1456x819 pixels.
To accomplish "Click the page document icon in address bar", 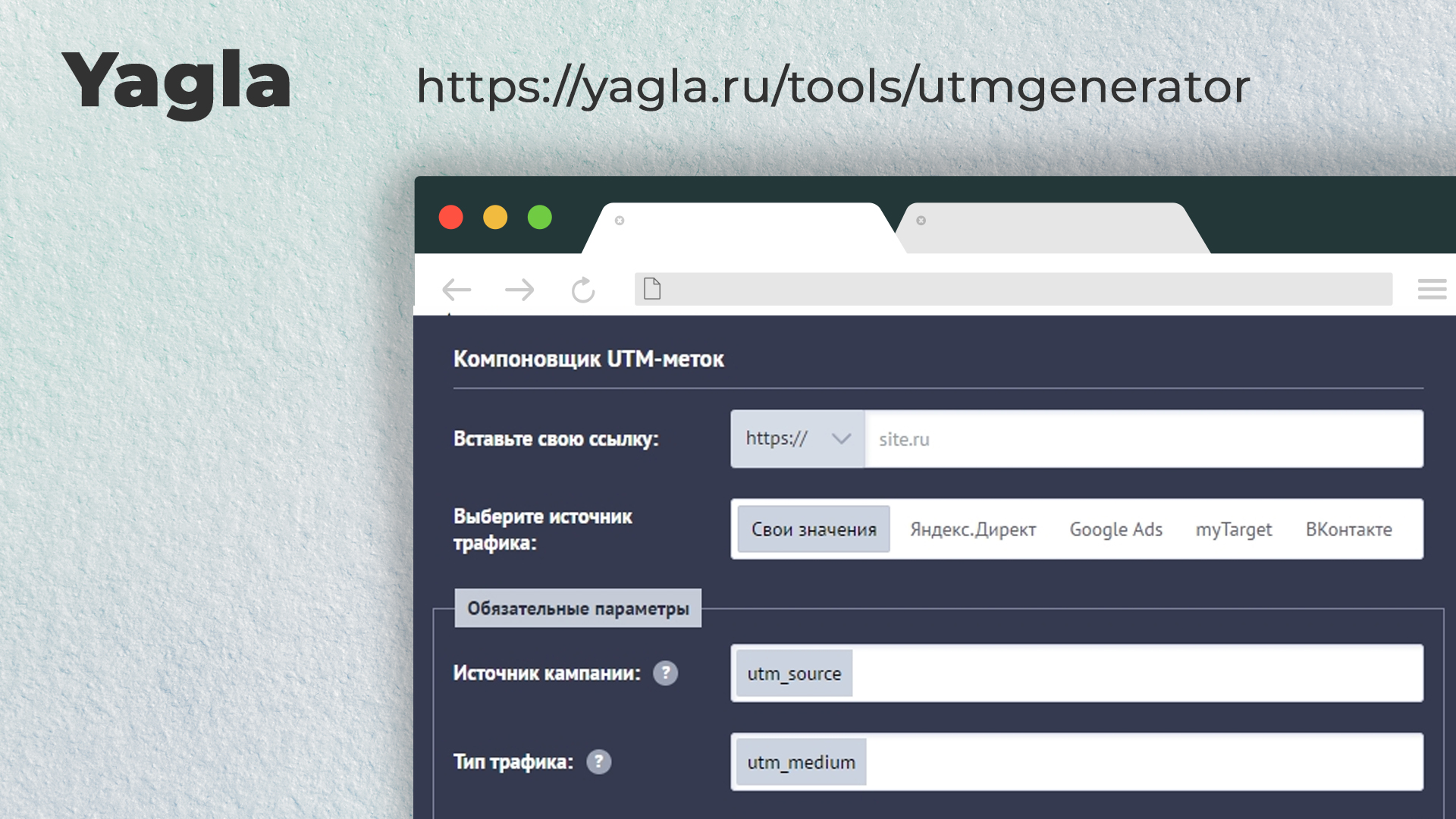I will (x=652, y=288).
